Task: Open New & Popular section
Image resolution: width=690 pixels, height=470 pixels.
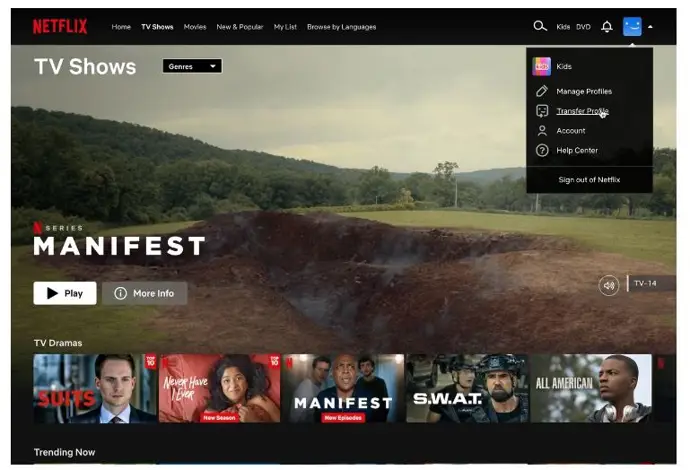Action: tap(240, 27)
